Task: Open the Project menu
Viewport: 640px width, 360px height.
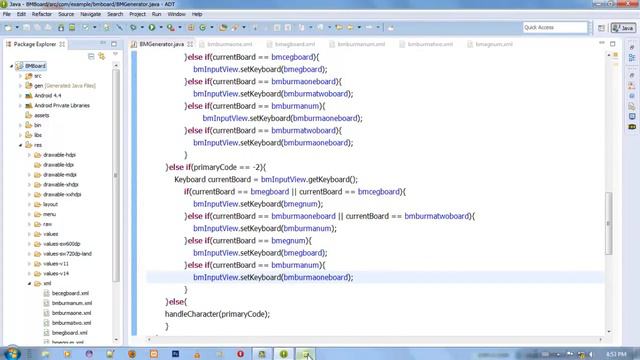Action: click(x=137, y=14)
